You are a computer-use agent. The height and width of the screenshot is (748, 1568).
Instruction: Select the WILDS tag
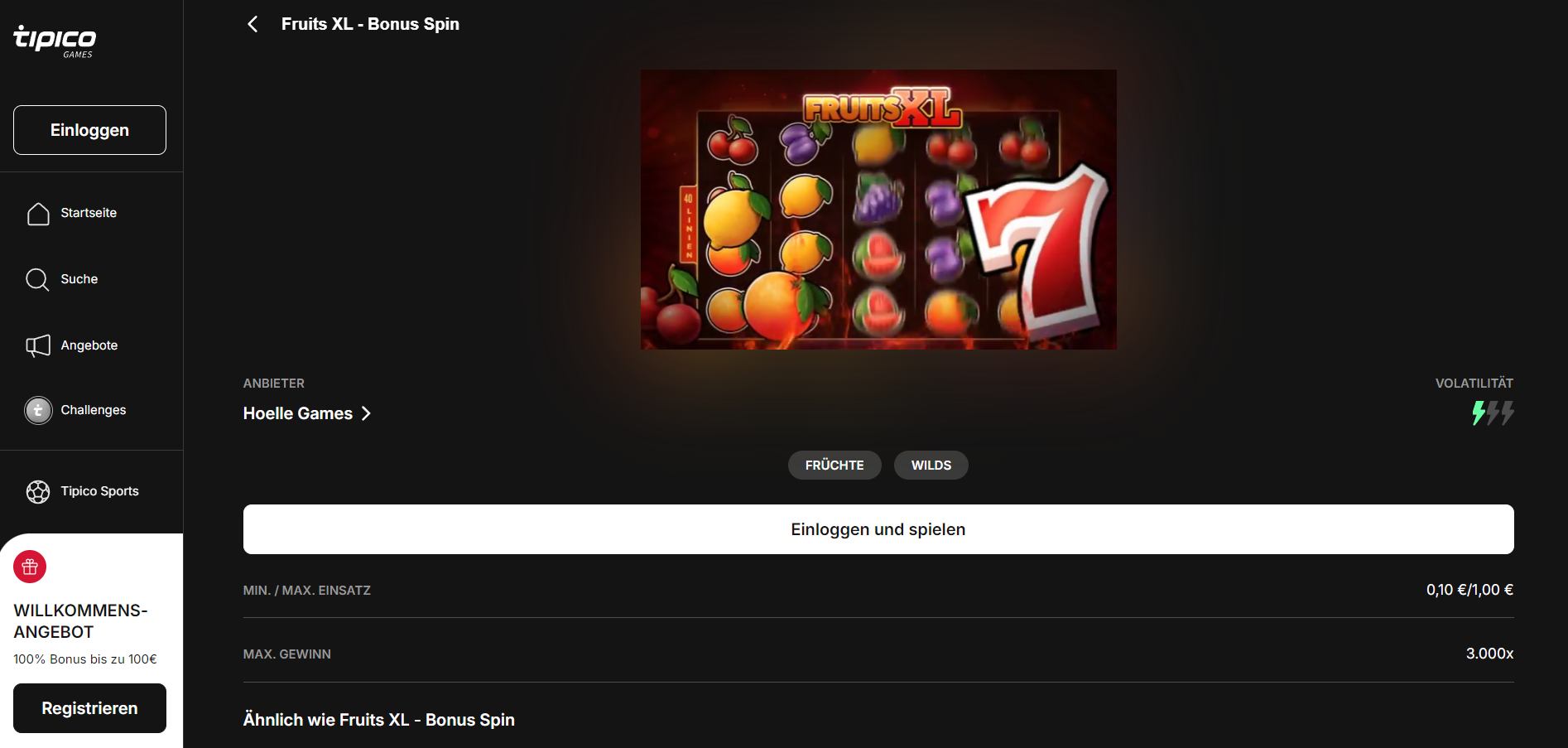click(931, 466)
